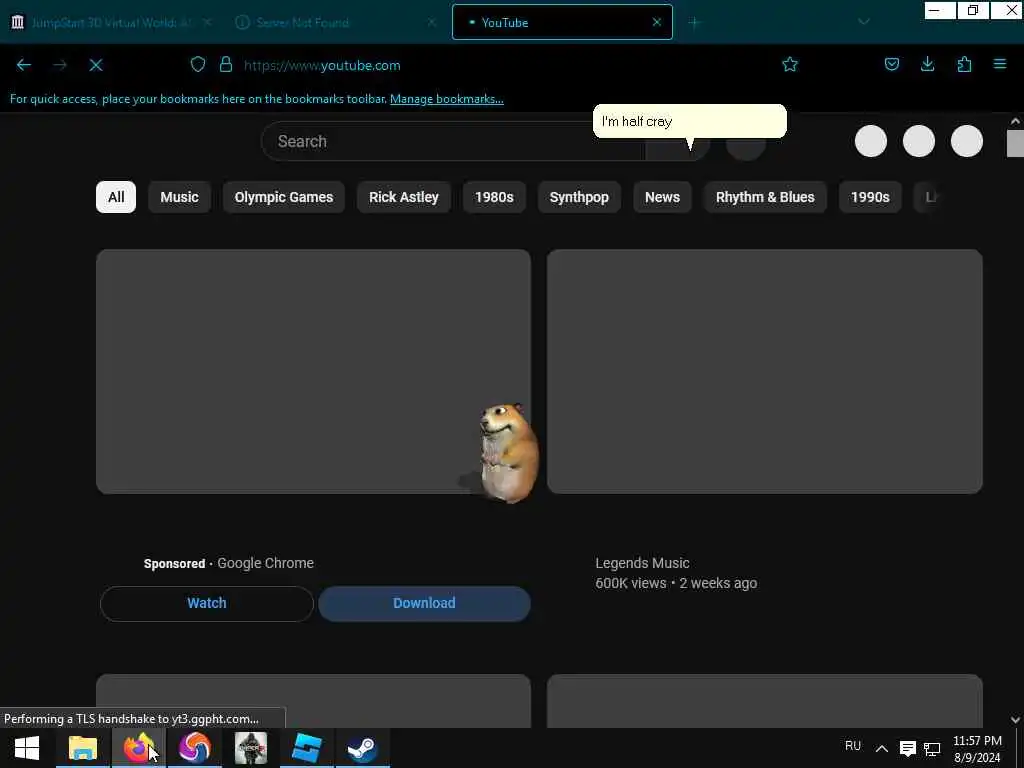This screenshot has height=768, width=1024.
Task: Switch to JumpStart 3D Virtual World tab
Action: coord(110,22)
